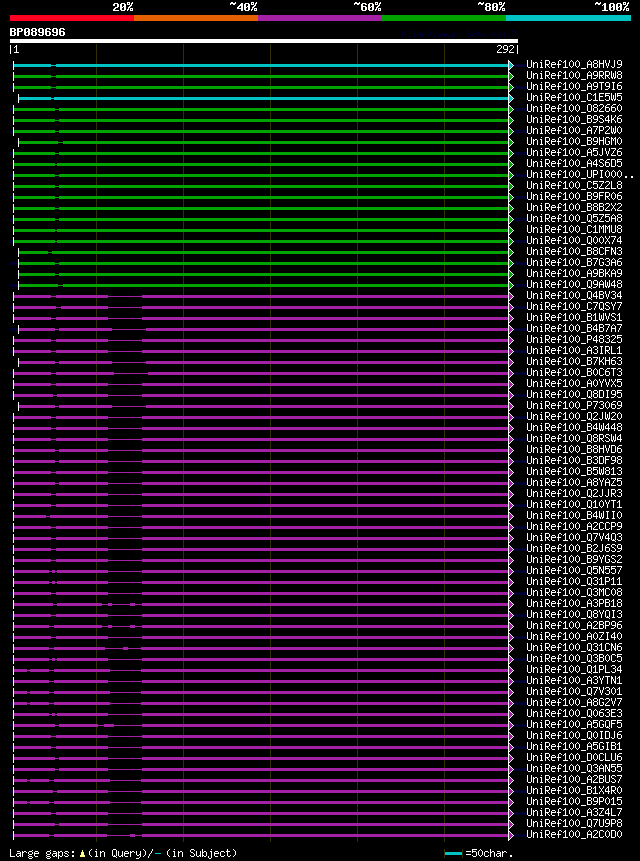
Task: Open the UniRef100_Q9AW48 hit label
Action: 574,284
